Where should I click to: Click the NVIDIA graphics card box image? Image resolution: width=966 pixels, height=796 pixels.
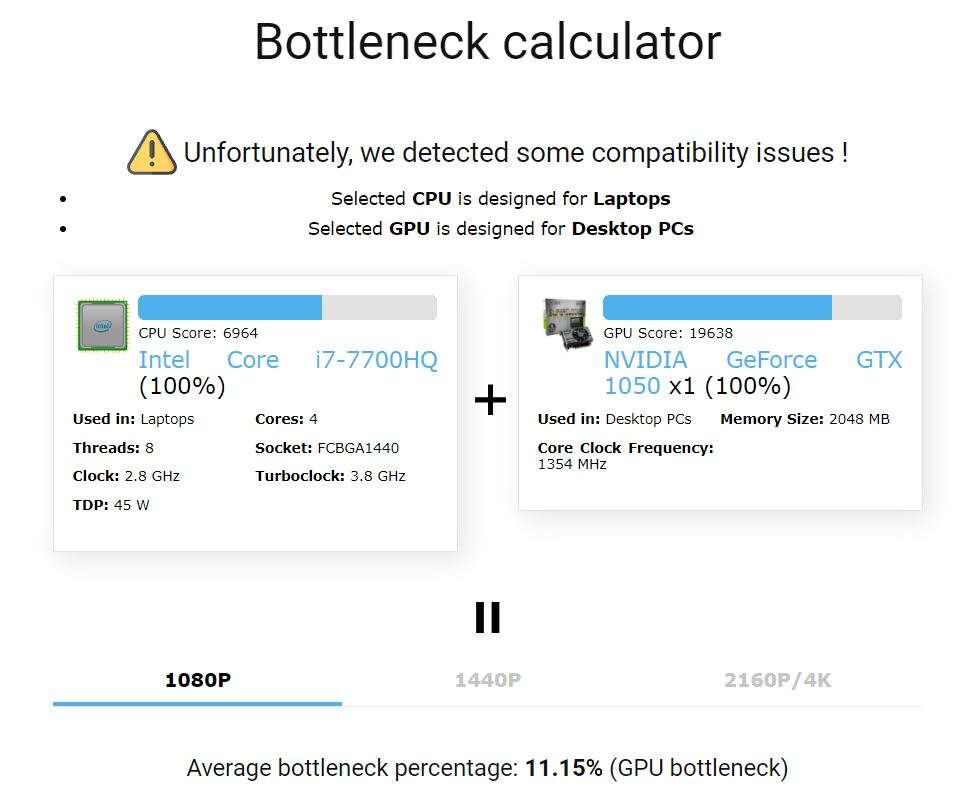567,323
